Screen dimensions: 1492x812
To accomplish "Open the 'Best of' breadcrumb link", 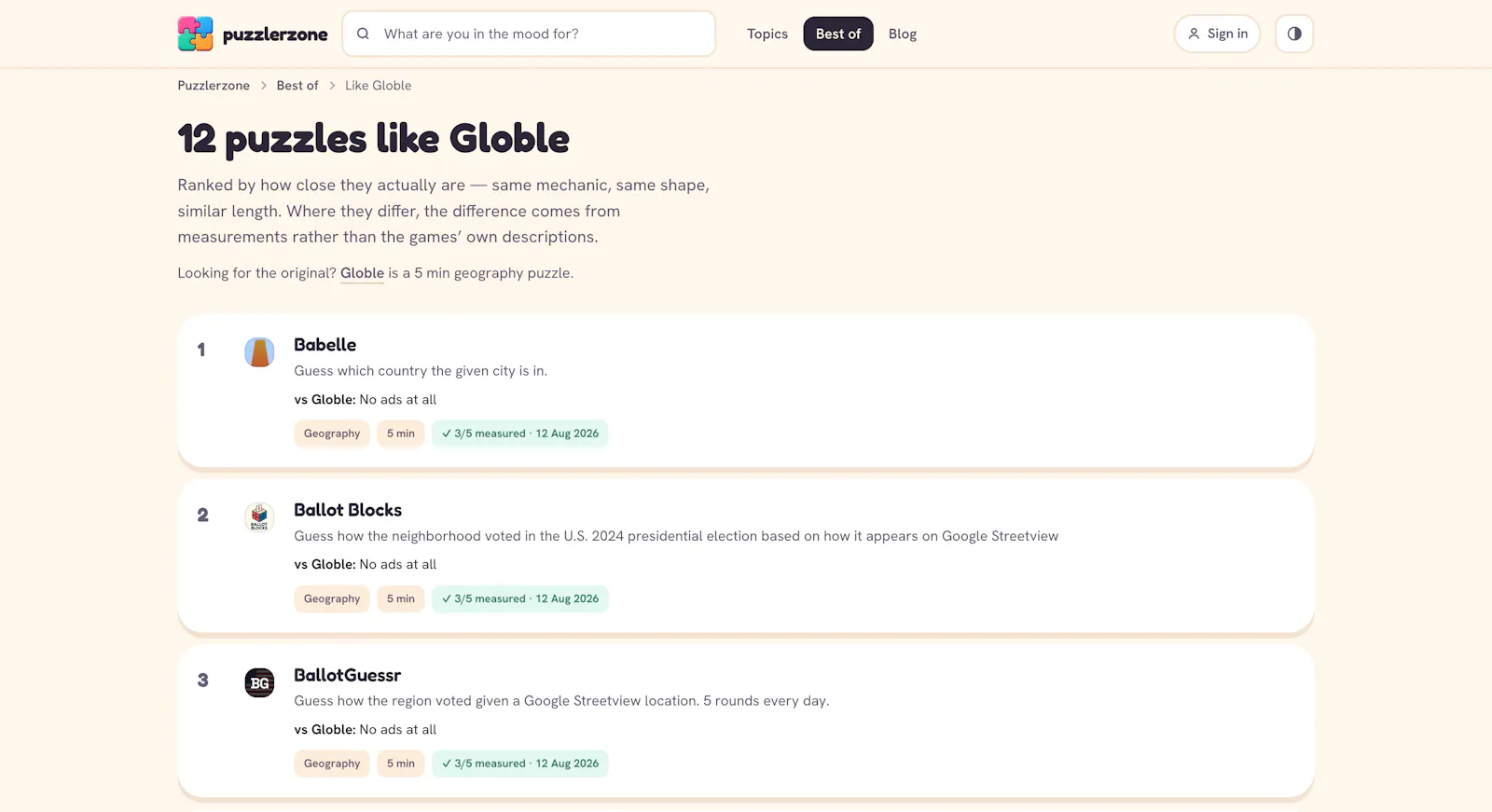I will [x=297, y=86].
